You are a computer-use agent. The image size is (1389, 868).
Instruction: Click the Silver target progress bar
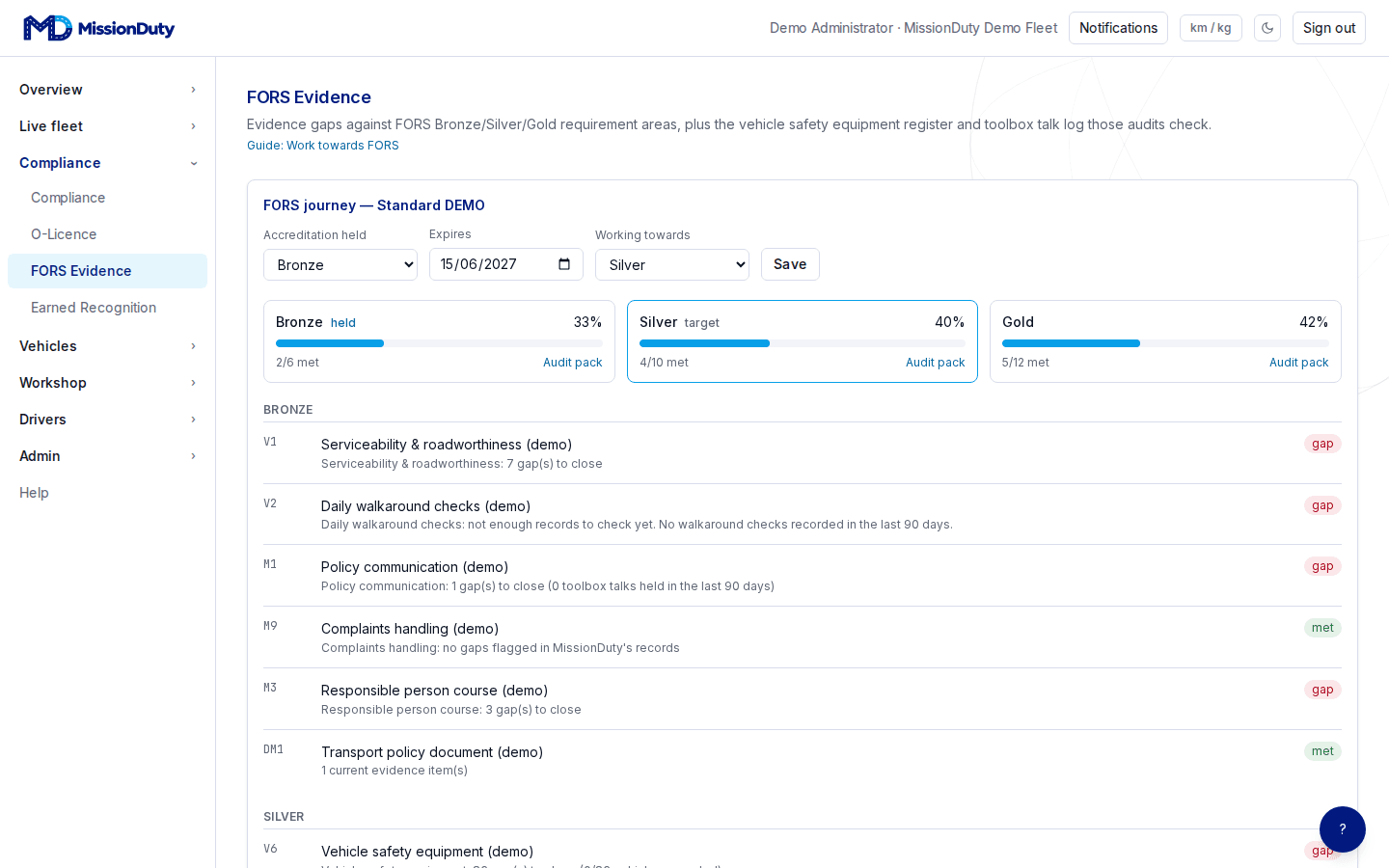(803, 343)
